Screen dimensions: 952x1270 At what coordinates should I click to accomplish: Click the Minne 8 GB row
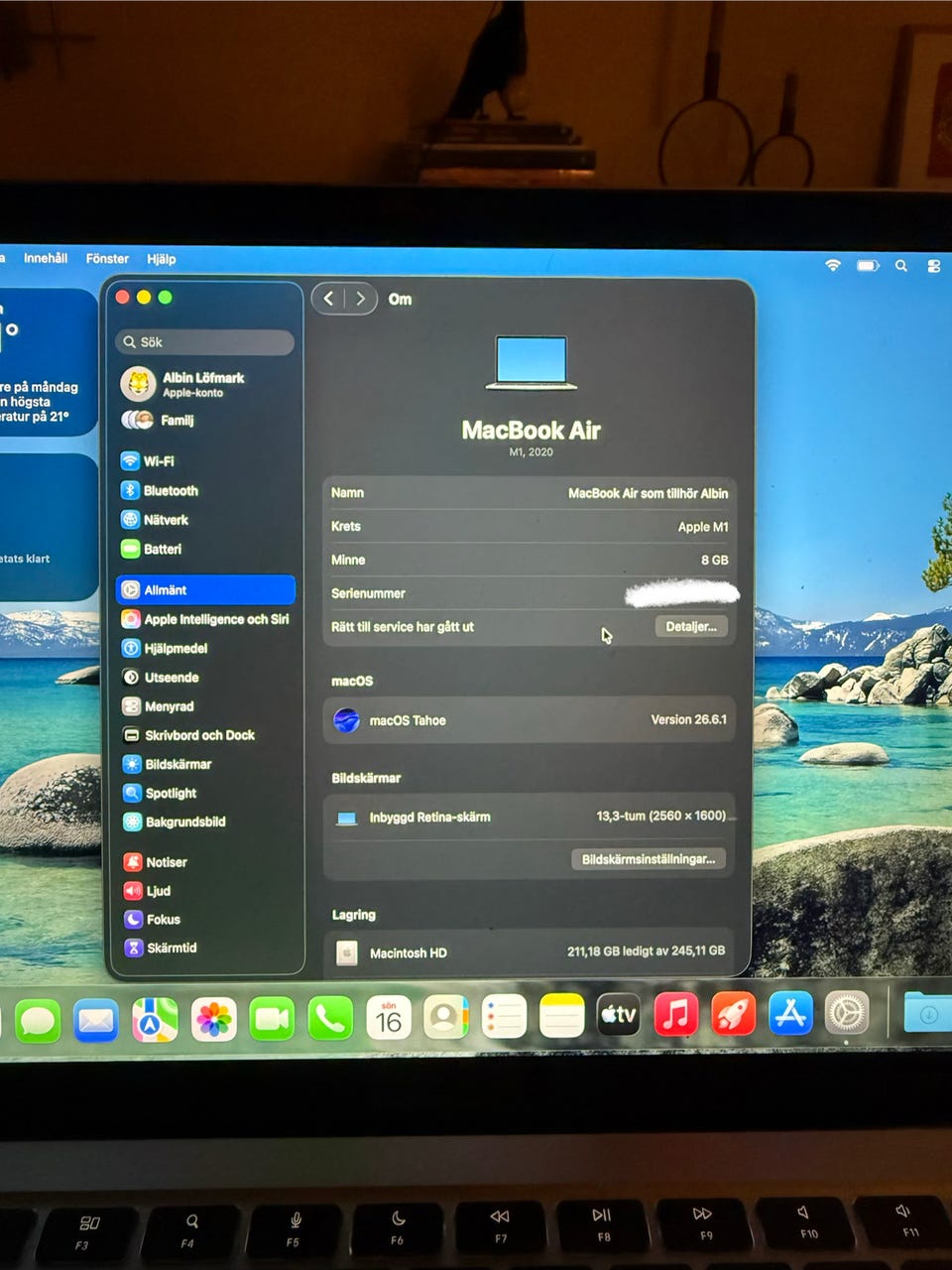[x=530, y=560]
